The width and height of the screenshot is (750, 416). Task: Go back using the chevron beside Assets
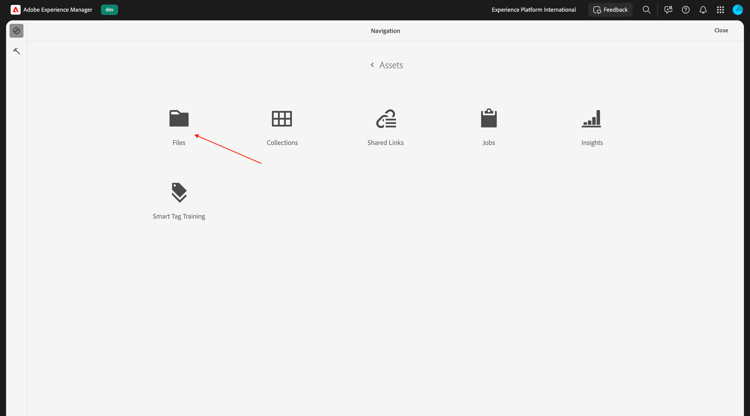click(372, 65)
